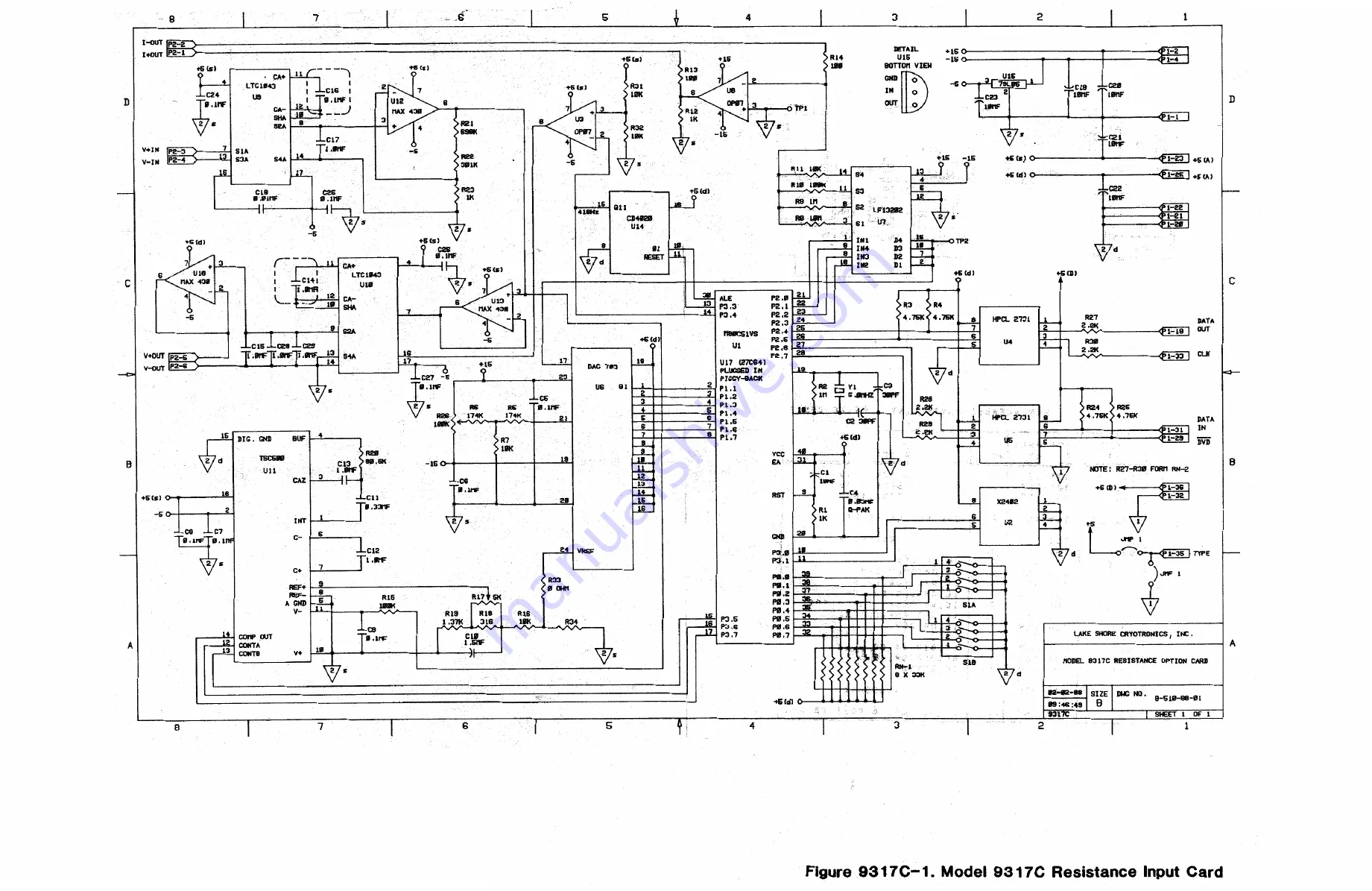Click the P2-6 V-OUT connector tag
1372x891 pixels.
183,366
